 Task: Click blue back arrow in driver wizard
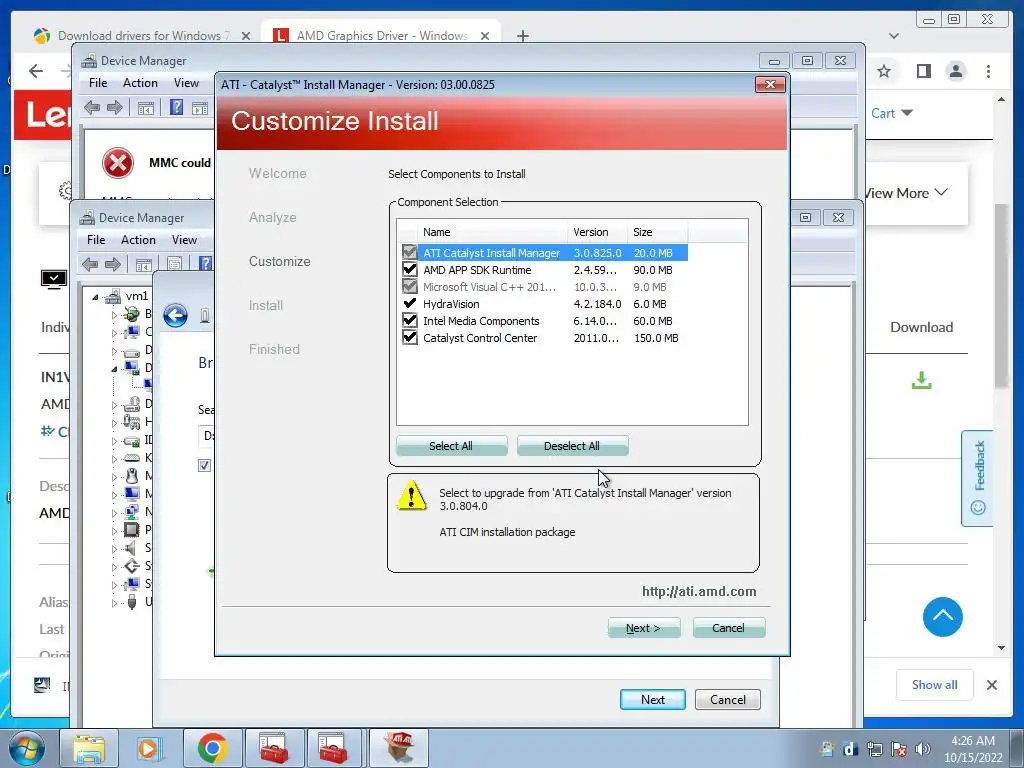click(175, 316)
